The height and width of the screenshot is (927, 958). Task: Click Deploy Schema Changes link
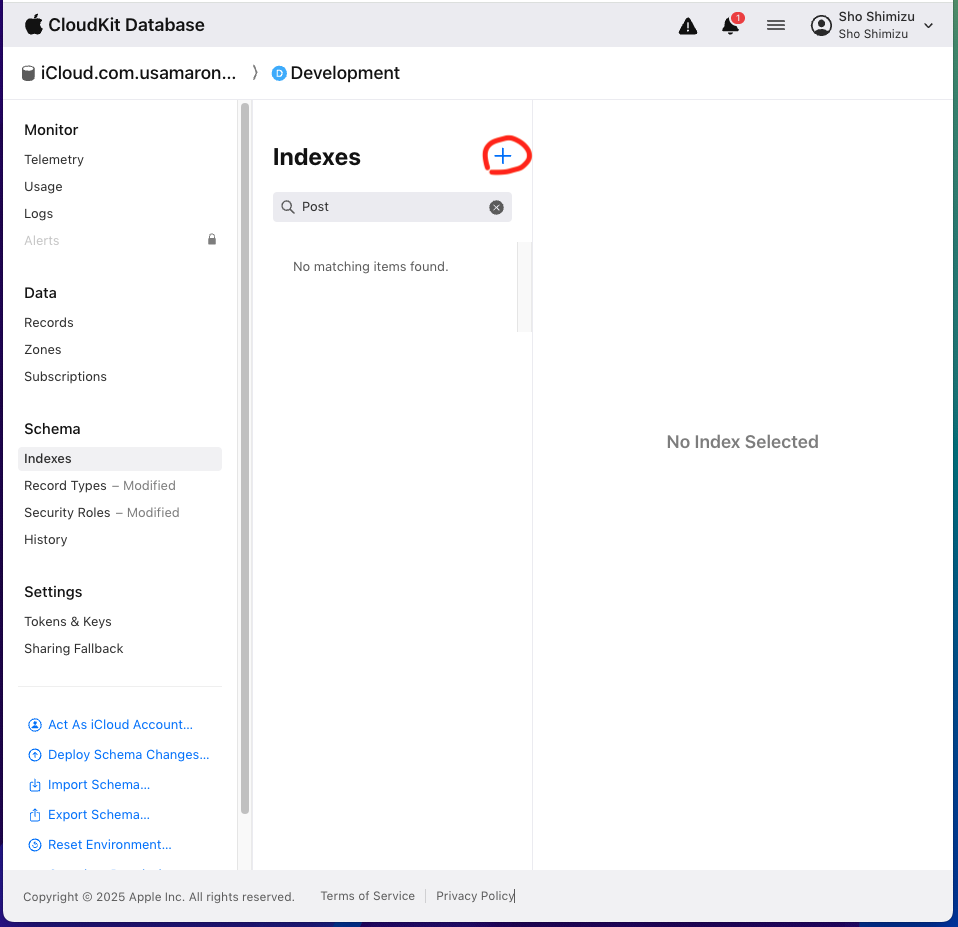click(128, 755)
